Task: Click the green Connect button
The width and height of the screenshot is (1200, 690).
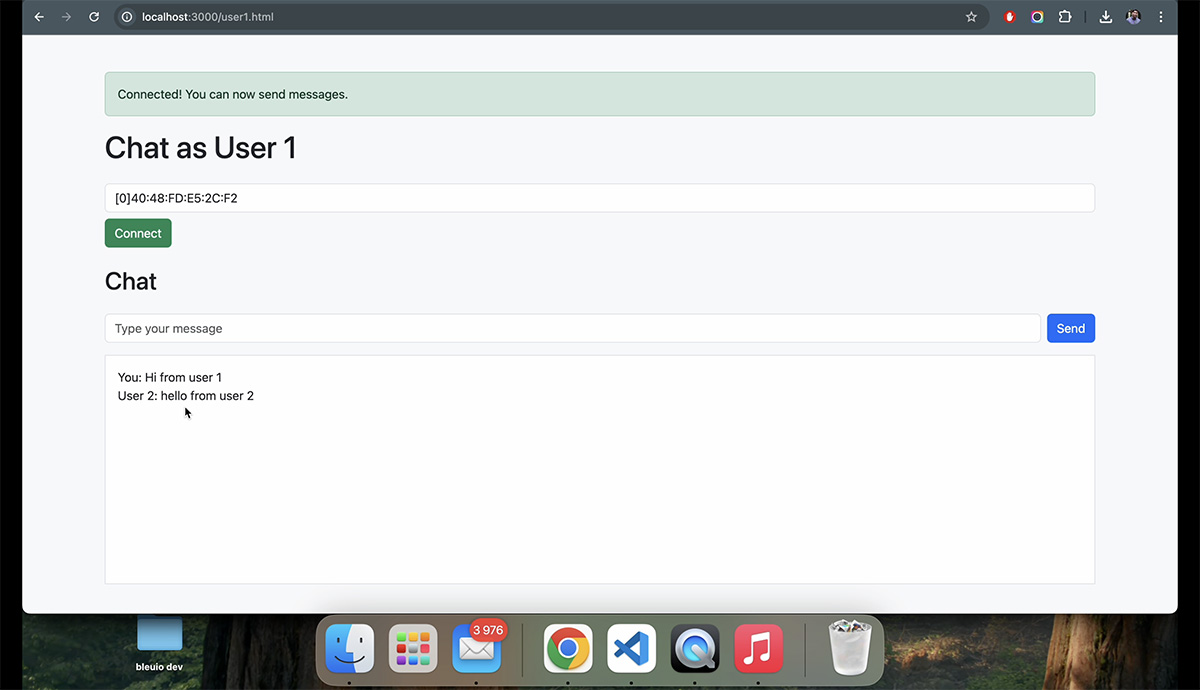Action: [138, 233]
